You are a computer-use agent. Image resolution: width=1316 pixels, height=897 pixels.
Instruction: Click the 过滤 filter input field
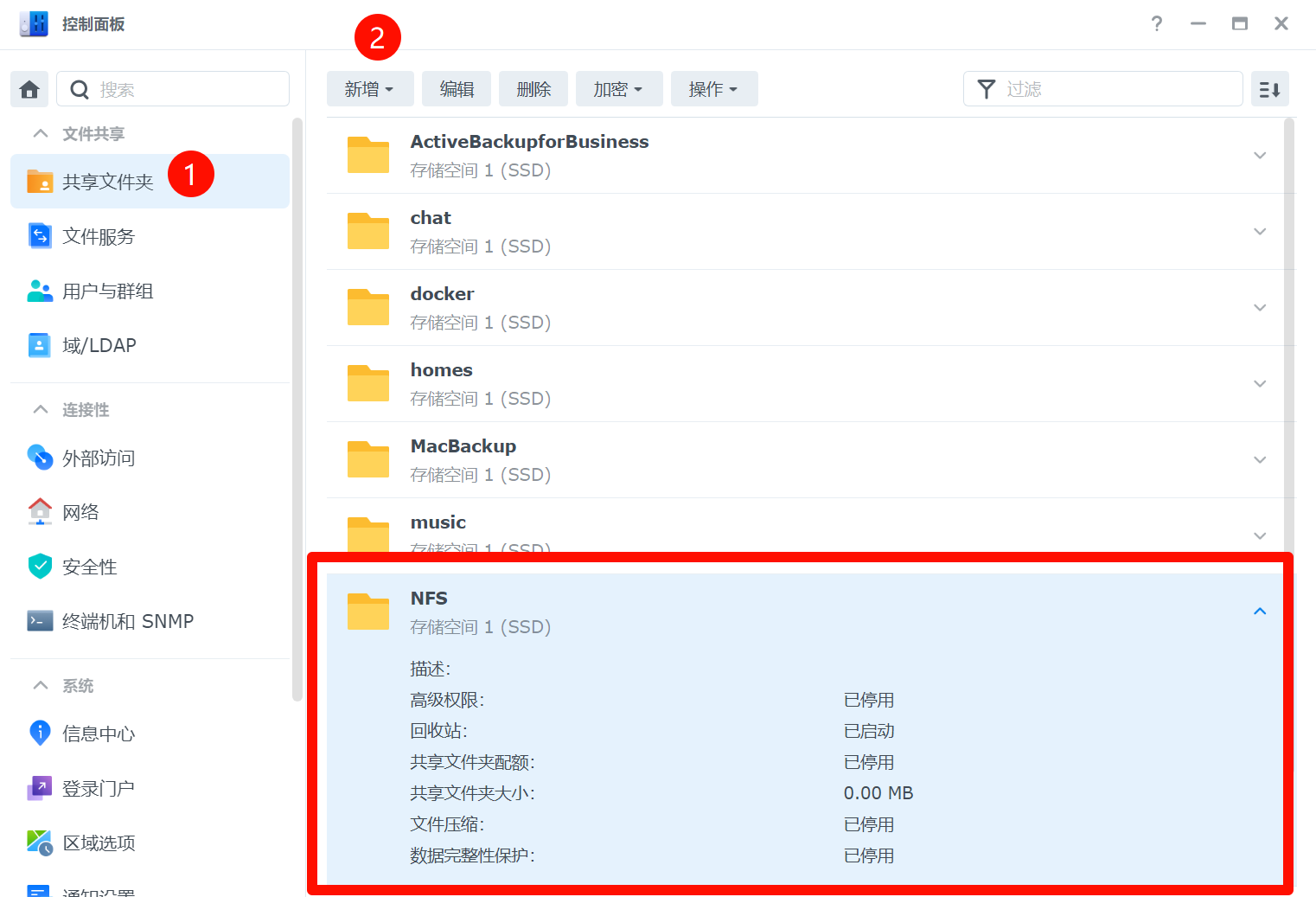click(x=1115, y=89)
